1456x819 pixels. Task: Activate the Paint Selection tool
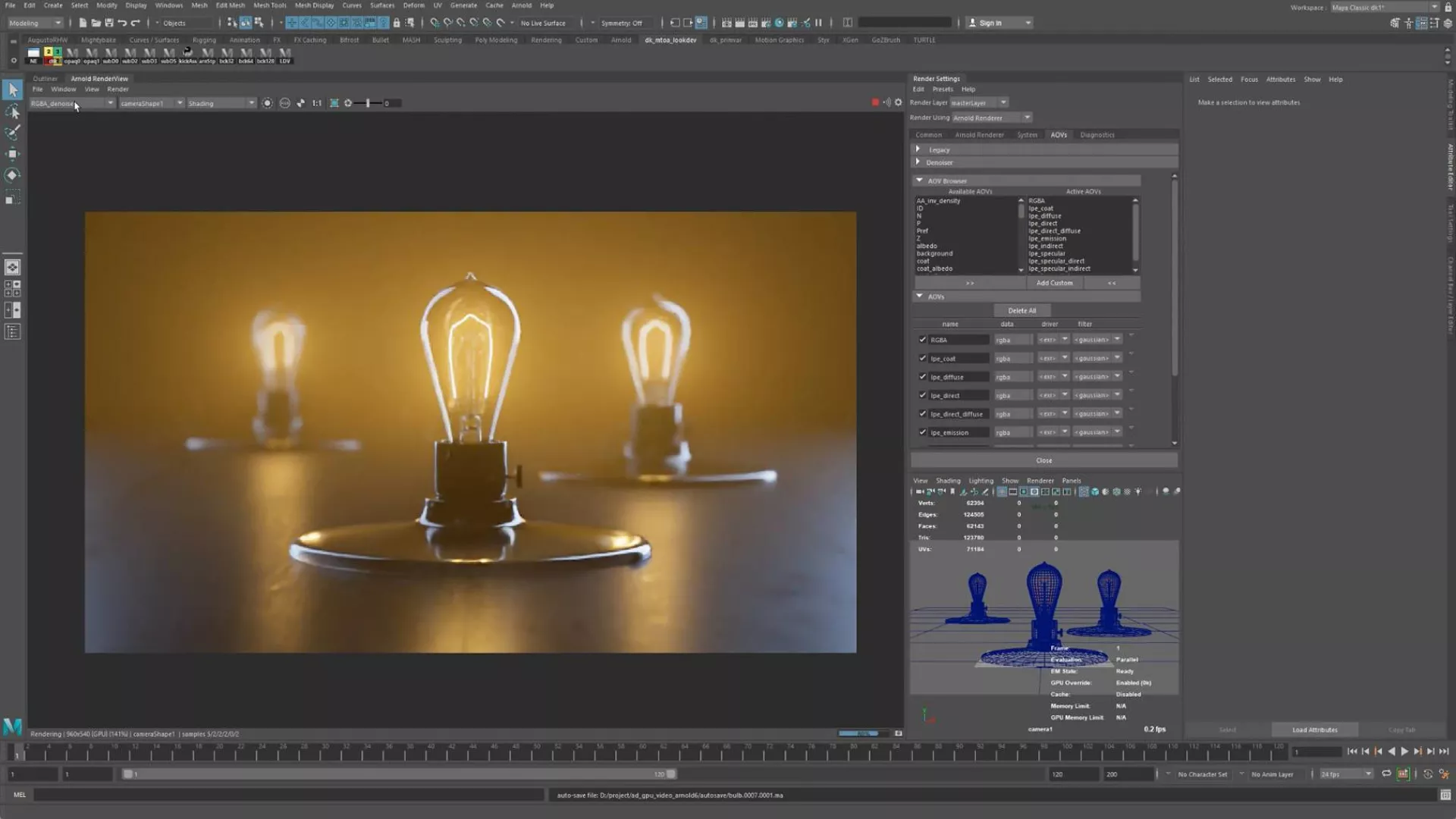click(12, 133)
